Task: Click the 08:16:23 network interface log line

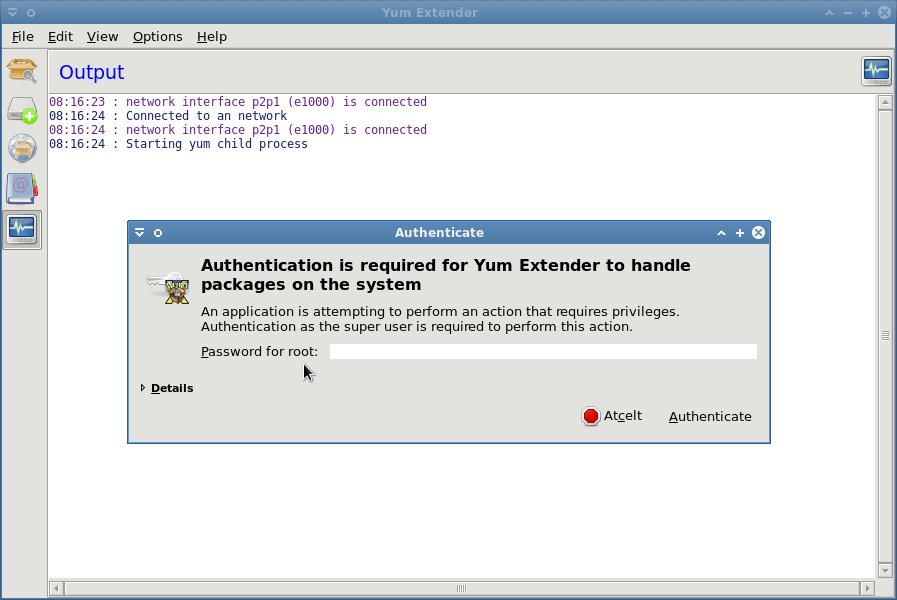Action: click(x=238, y=102)
